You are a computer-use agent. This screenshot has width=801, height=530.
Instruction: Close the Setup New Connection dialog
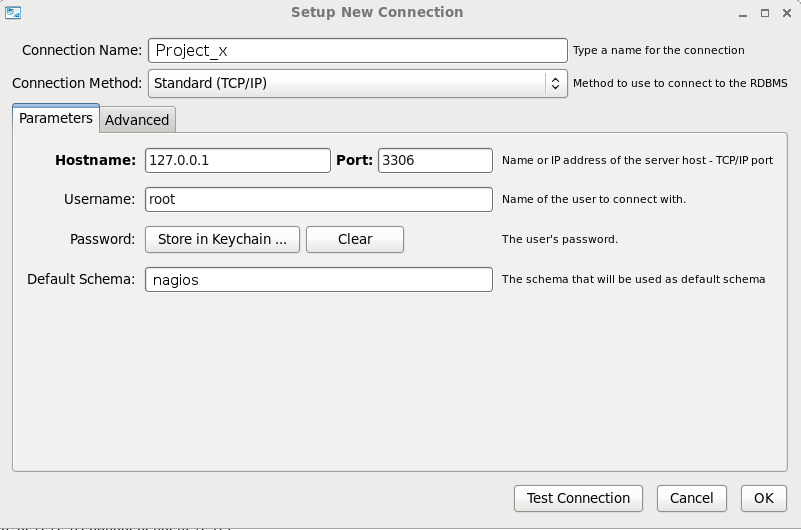pos(787,14)
